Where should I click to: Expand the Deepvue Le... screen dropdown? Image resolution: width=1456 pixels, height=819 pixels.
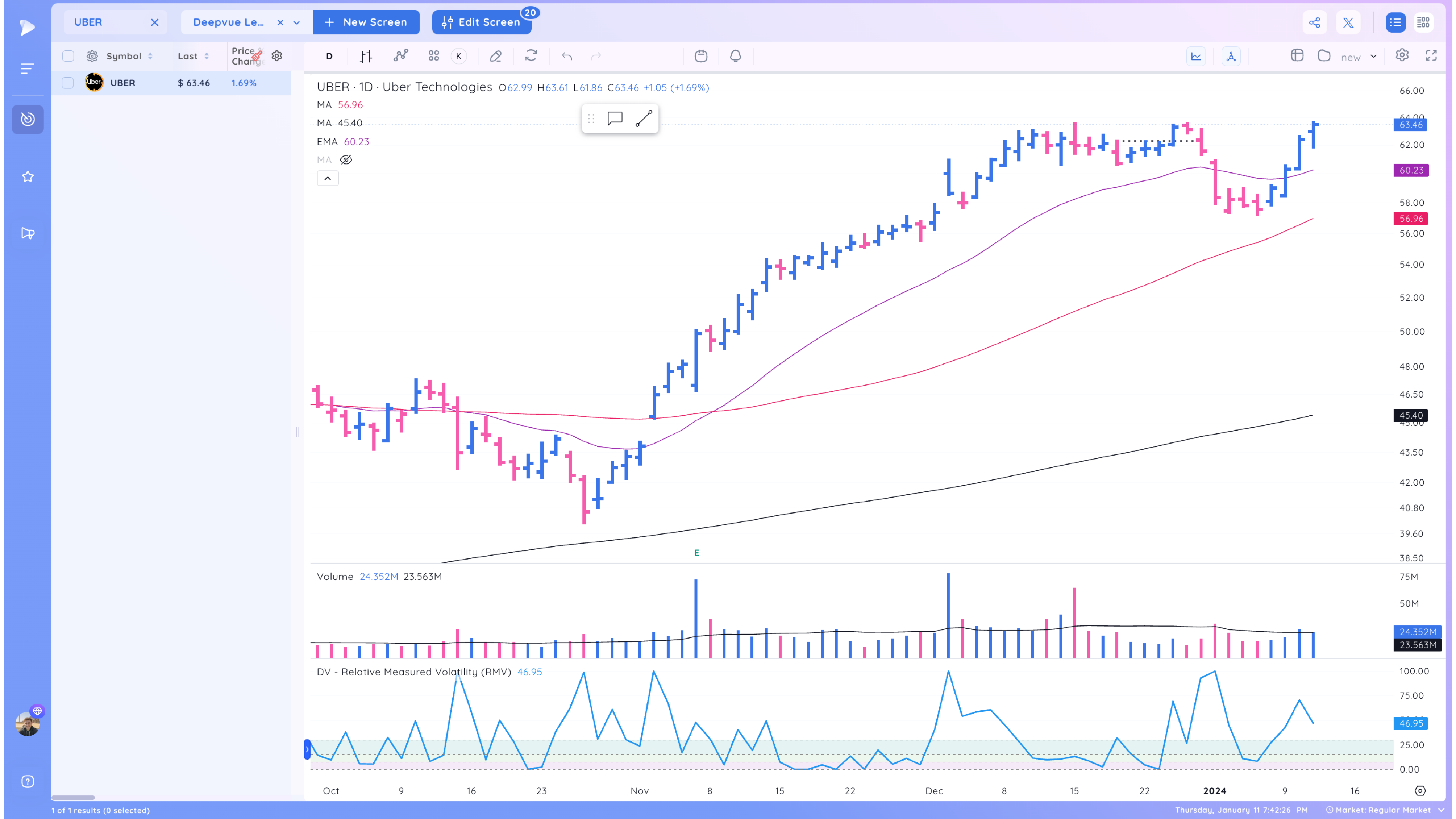pyautogui.click(x=297, y=22)
